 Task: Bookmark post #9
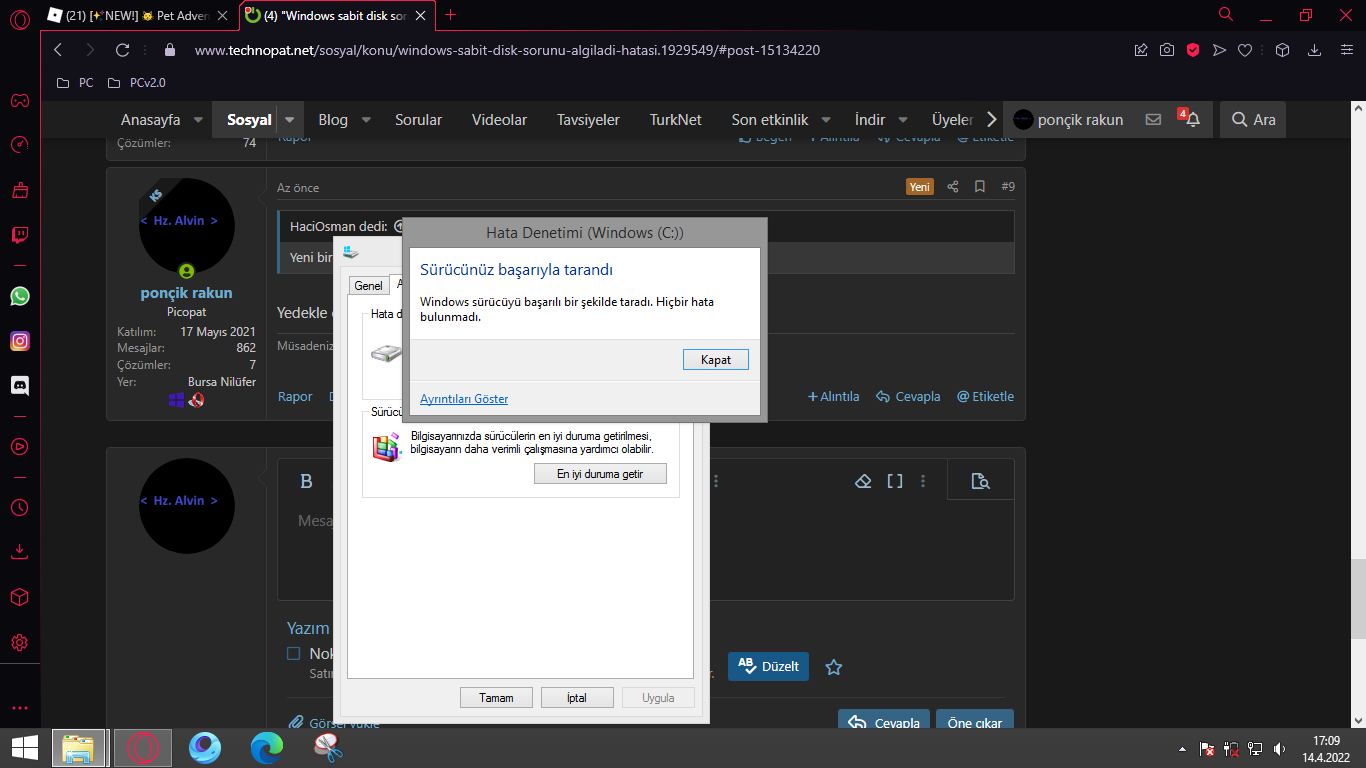tap(980, 187)
